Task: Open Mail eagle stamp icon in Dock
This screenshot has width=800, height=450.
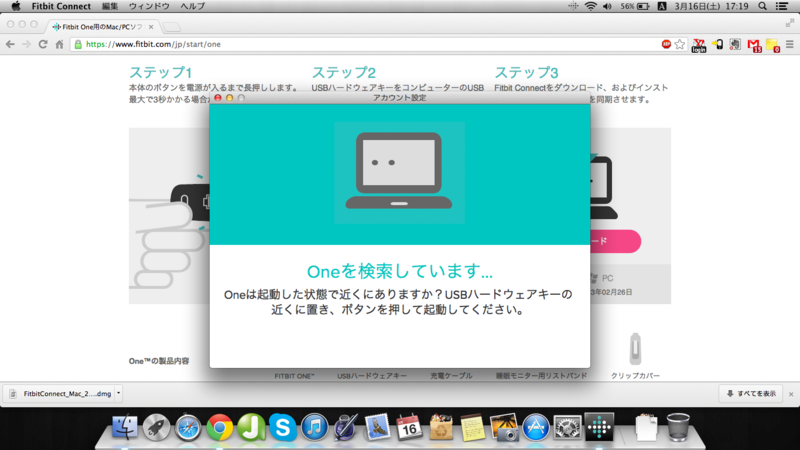Action: 378,427
